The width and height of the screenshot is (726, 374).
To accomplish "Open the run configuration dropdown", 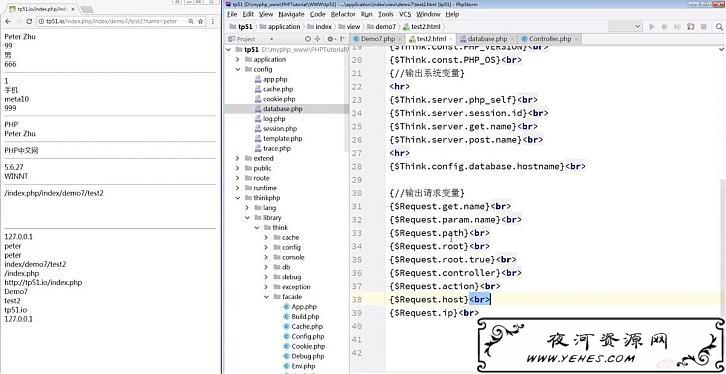I will pyautogui.click(x=626, y=27).
